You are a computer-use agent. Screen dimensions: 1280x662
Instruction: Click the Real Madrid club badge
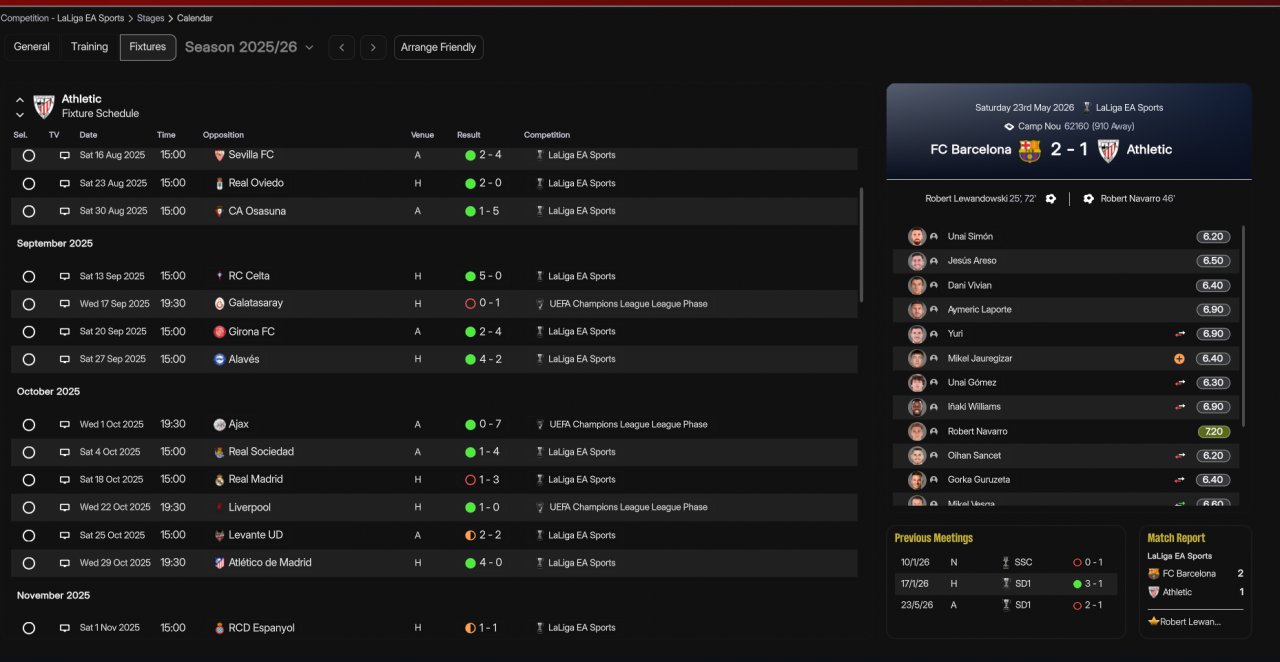coord(219,479)
